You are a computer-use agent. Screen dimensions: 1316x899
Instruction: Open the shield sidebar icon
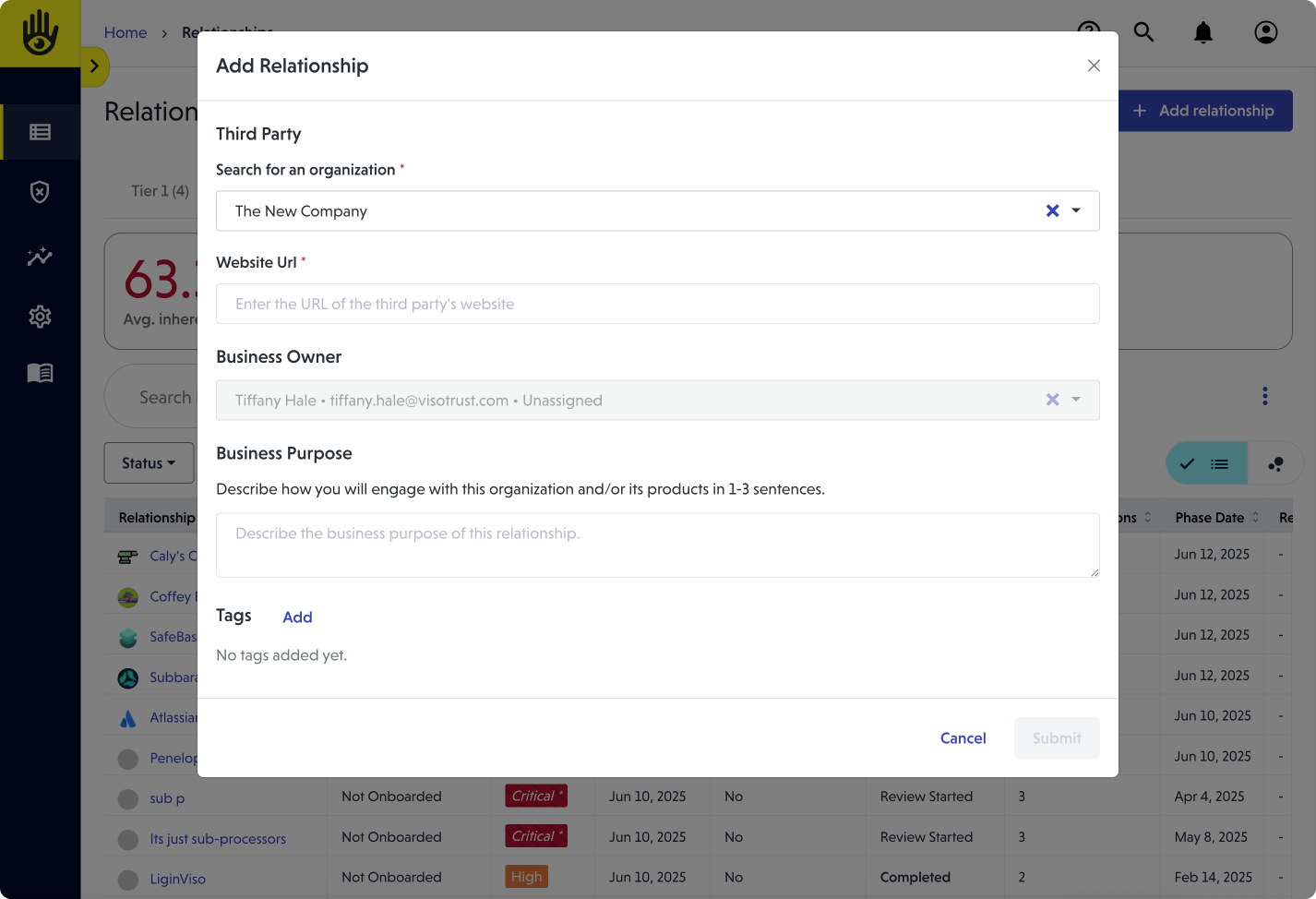[40, 192]
